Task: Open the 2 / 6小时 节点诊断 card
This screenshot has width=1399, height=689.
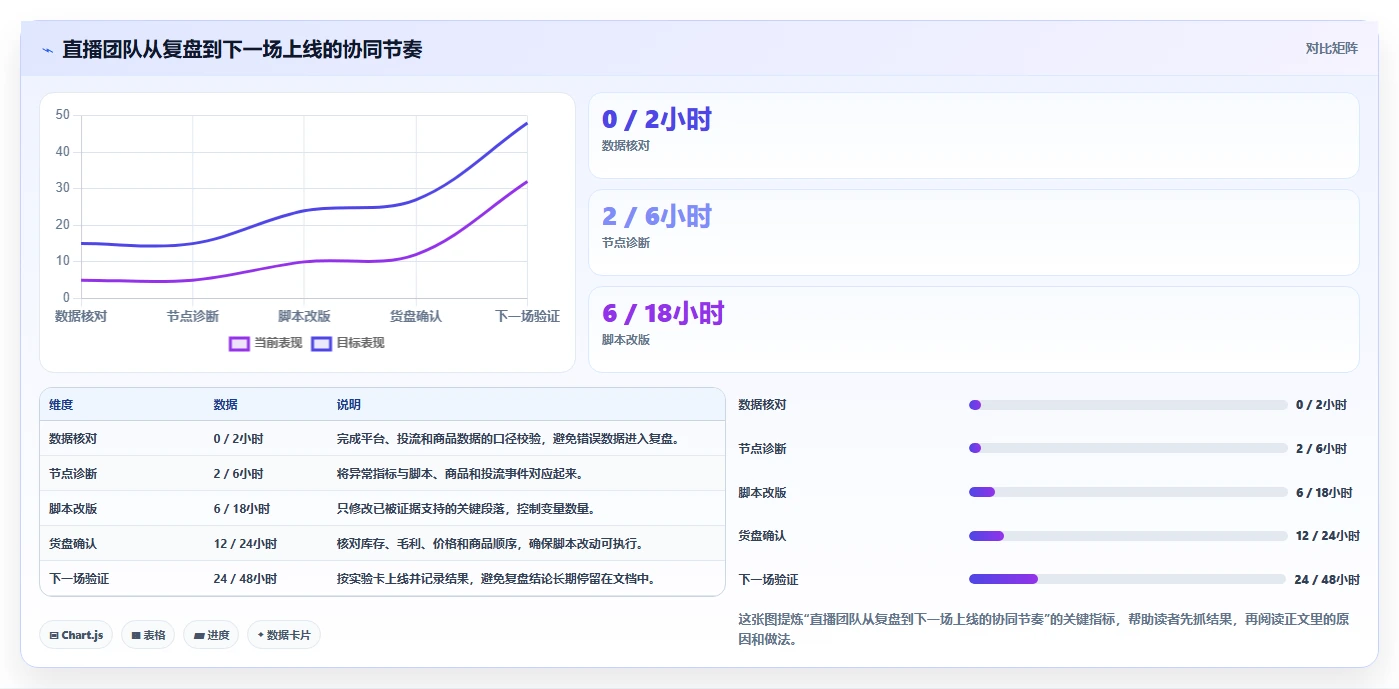Action: (973, 233)
